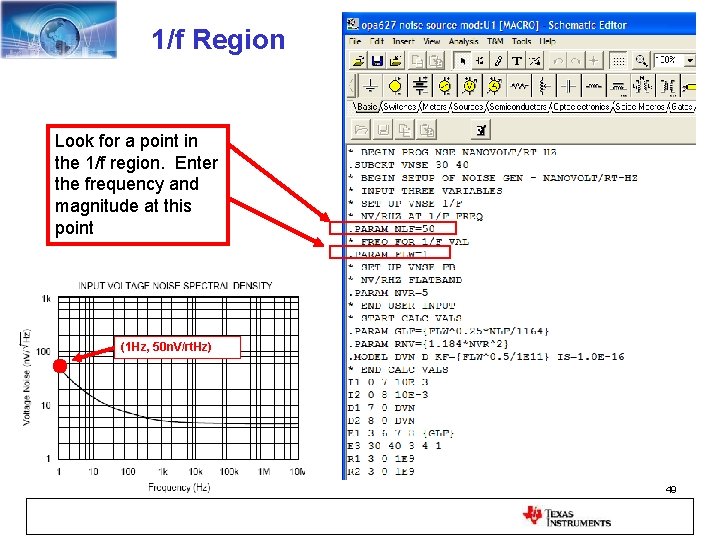Switch to the Basic component tab
This screenshot has height=540, width=720.
[366, 107]
